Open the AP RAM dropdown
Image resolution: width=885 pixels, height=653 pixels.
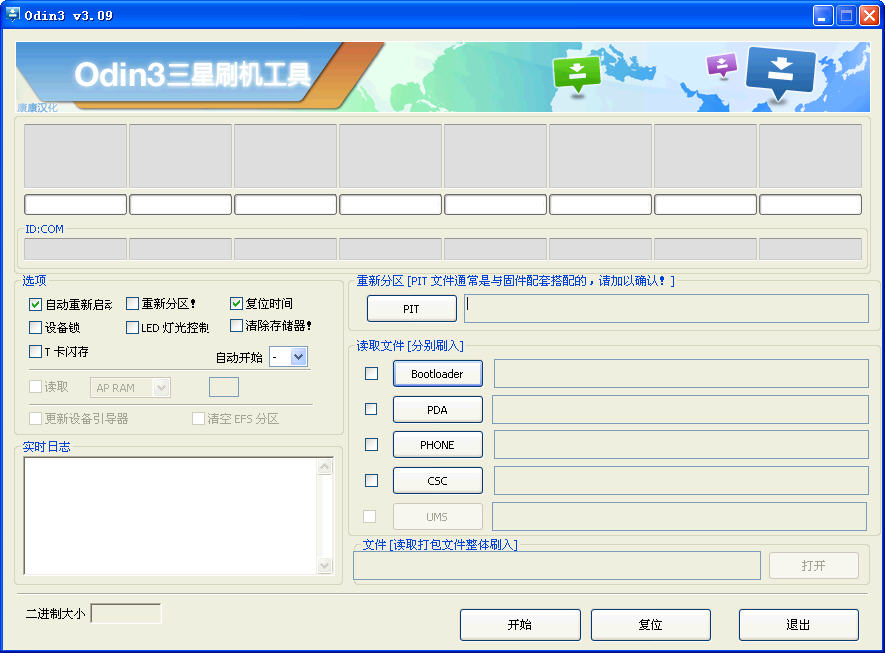(x=130, y=387)
